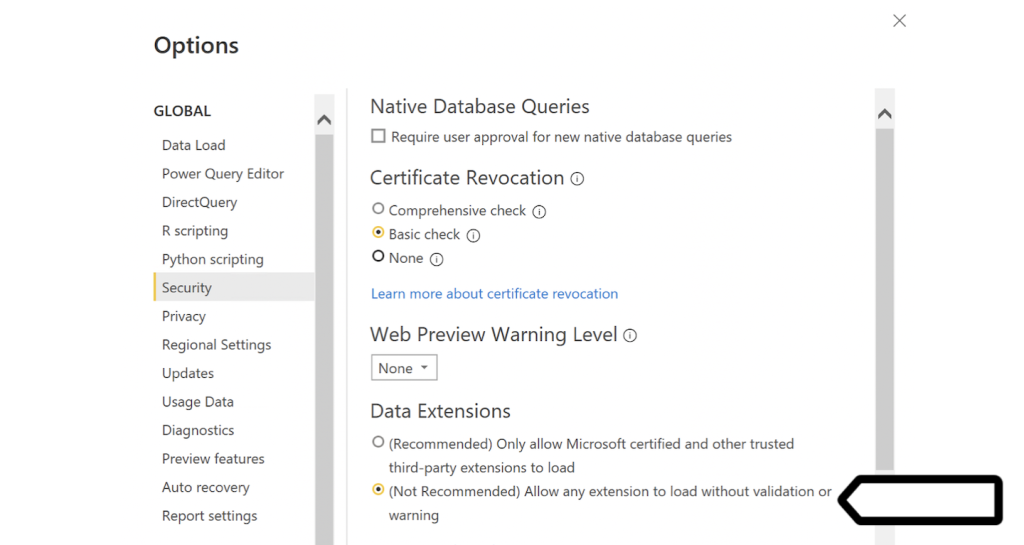Screen dimensions: 1024x545
Task: Click the GLOBAL section heading
Action: (182, 111)
